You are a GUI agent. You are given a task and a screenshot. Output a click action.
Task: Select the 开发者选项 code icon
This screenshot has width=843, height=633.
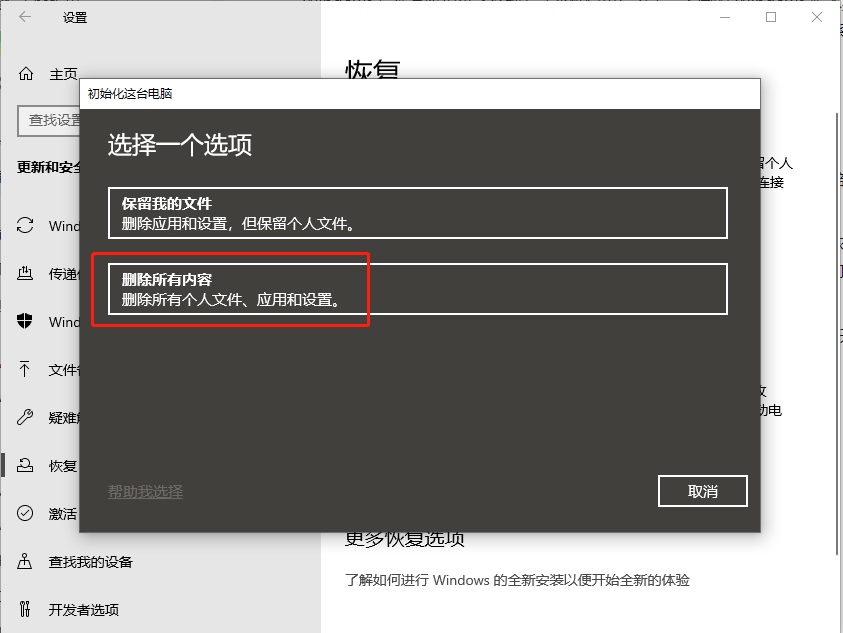tap(25, 609)
